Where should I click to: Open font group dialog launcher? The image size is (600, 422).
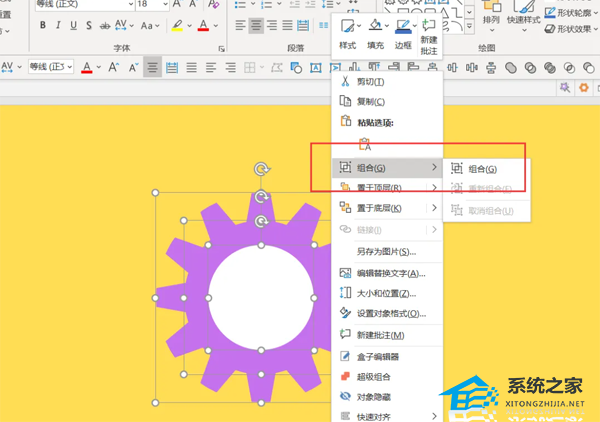point(221,49)
